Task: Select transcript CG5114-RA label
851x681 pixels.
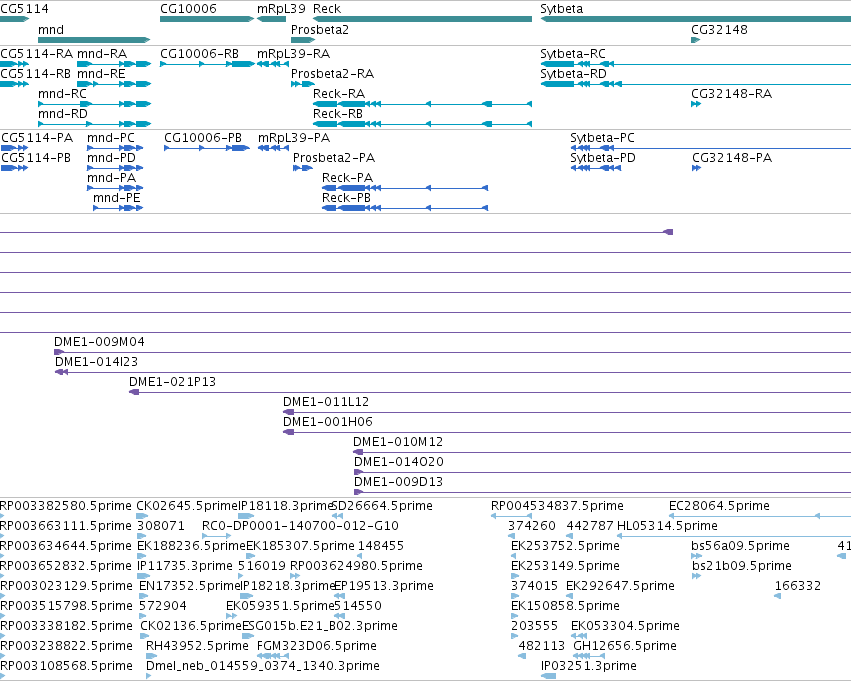Action: [x=36, y=54]
